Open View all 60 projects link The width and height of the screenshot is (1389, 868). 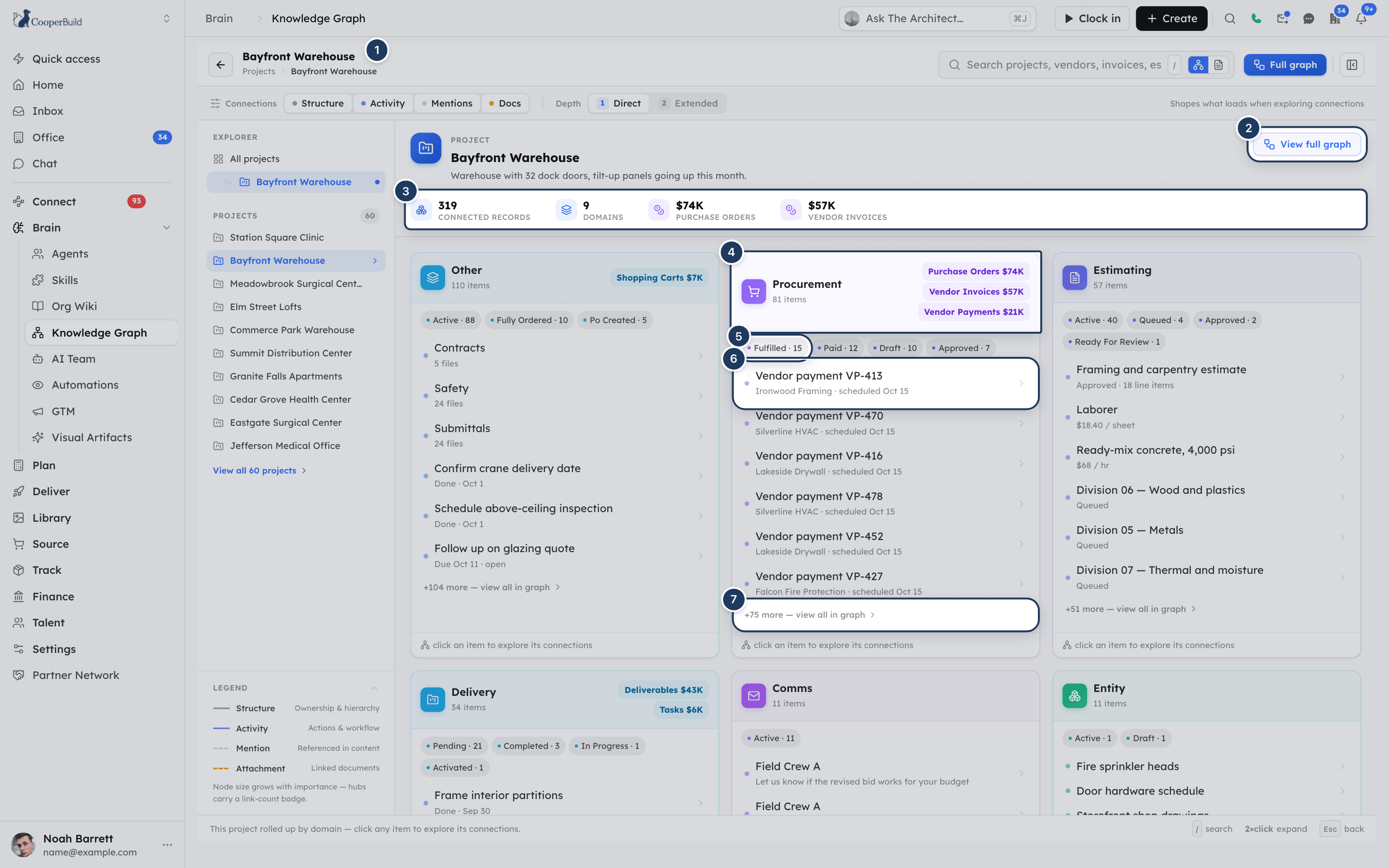259,471
